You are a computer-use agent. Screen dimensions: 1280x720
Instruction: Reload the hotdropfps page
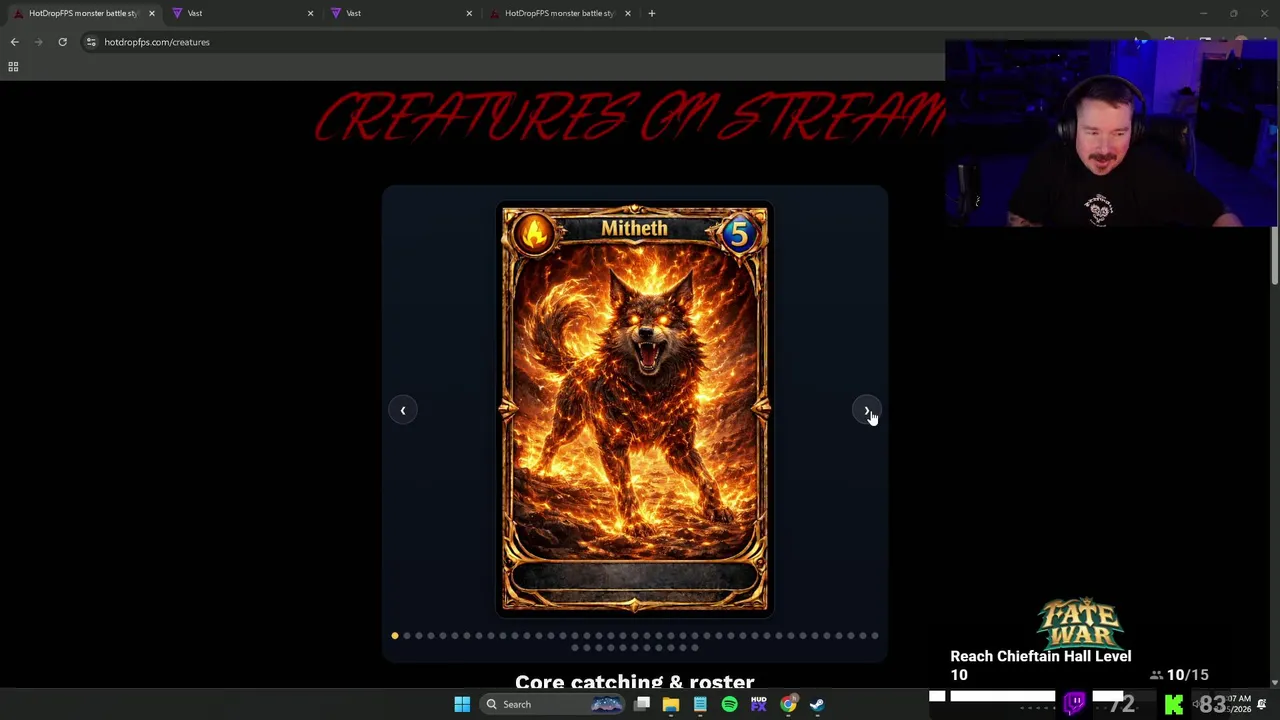62,42
